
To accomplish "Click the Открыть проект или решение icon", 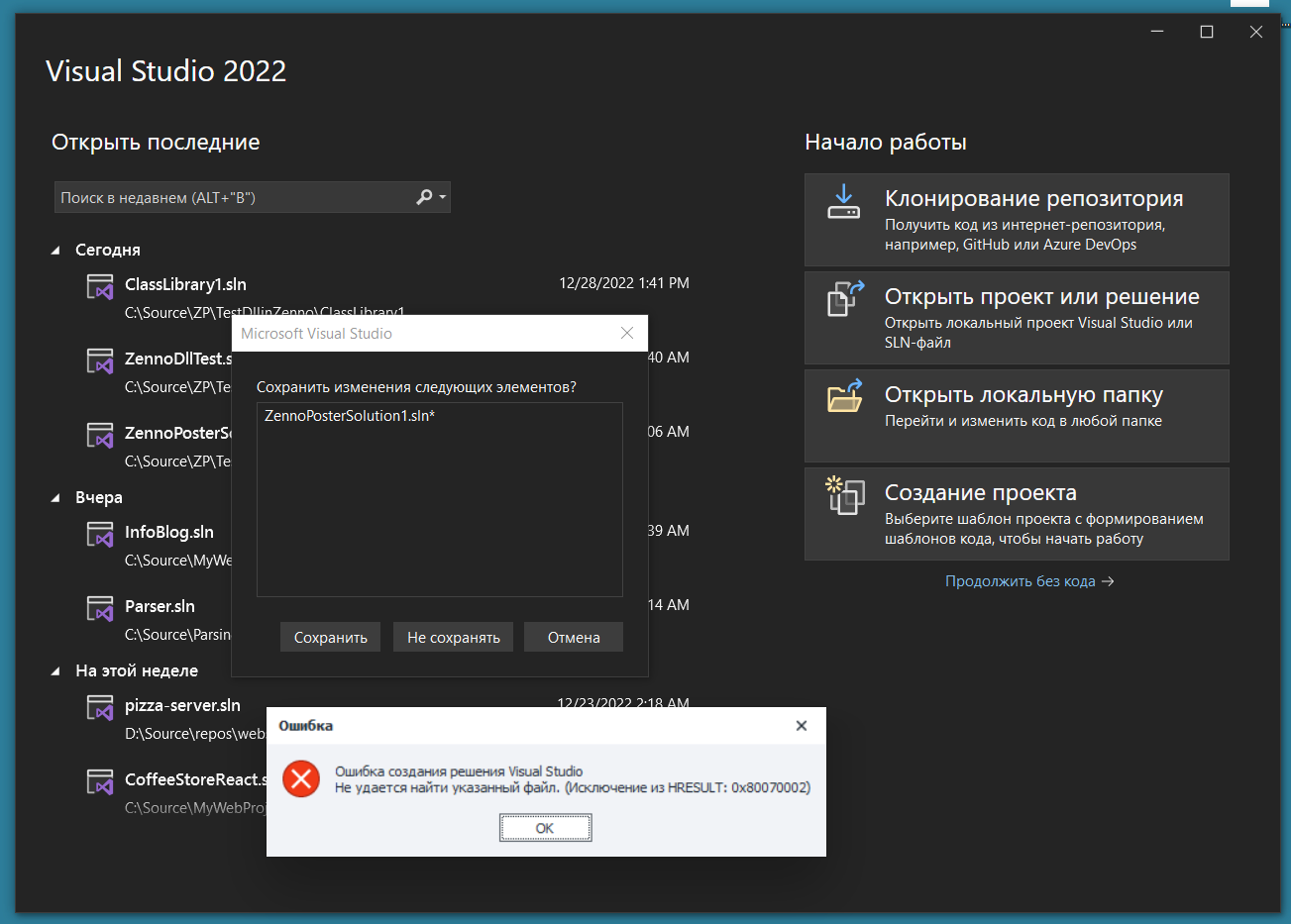I will click(x=845, y=299).
